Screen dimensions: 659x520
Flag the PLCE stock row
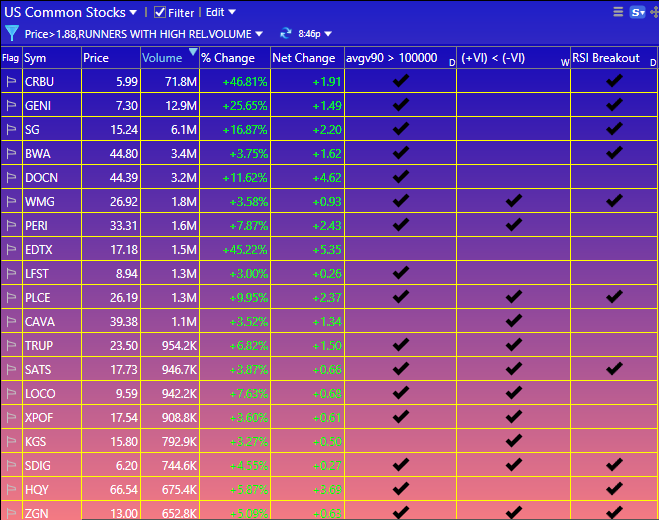tap(11, 297)
